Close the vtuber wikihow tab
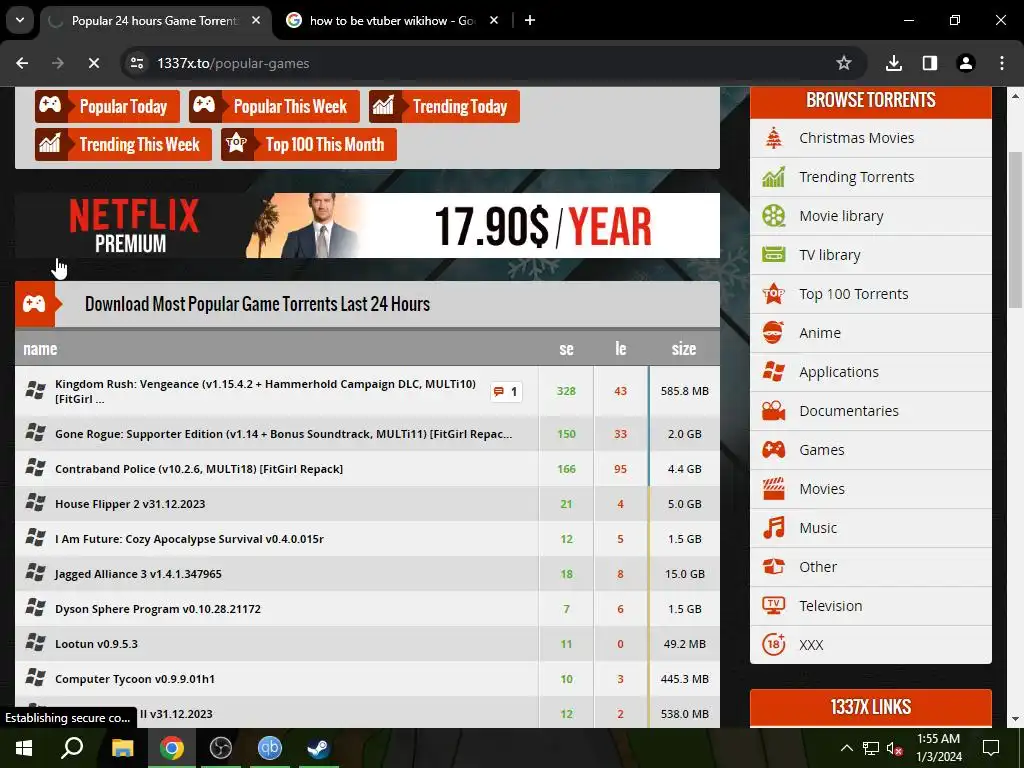 click(x=494, y=21)
